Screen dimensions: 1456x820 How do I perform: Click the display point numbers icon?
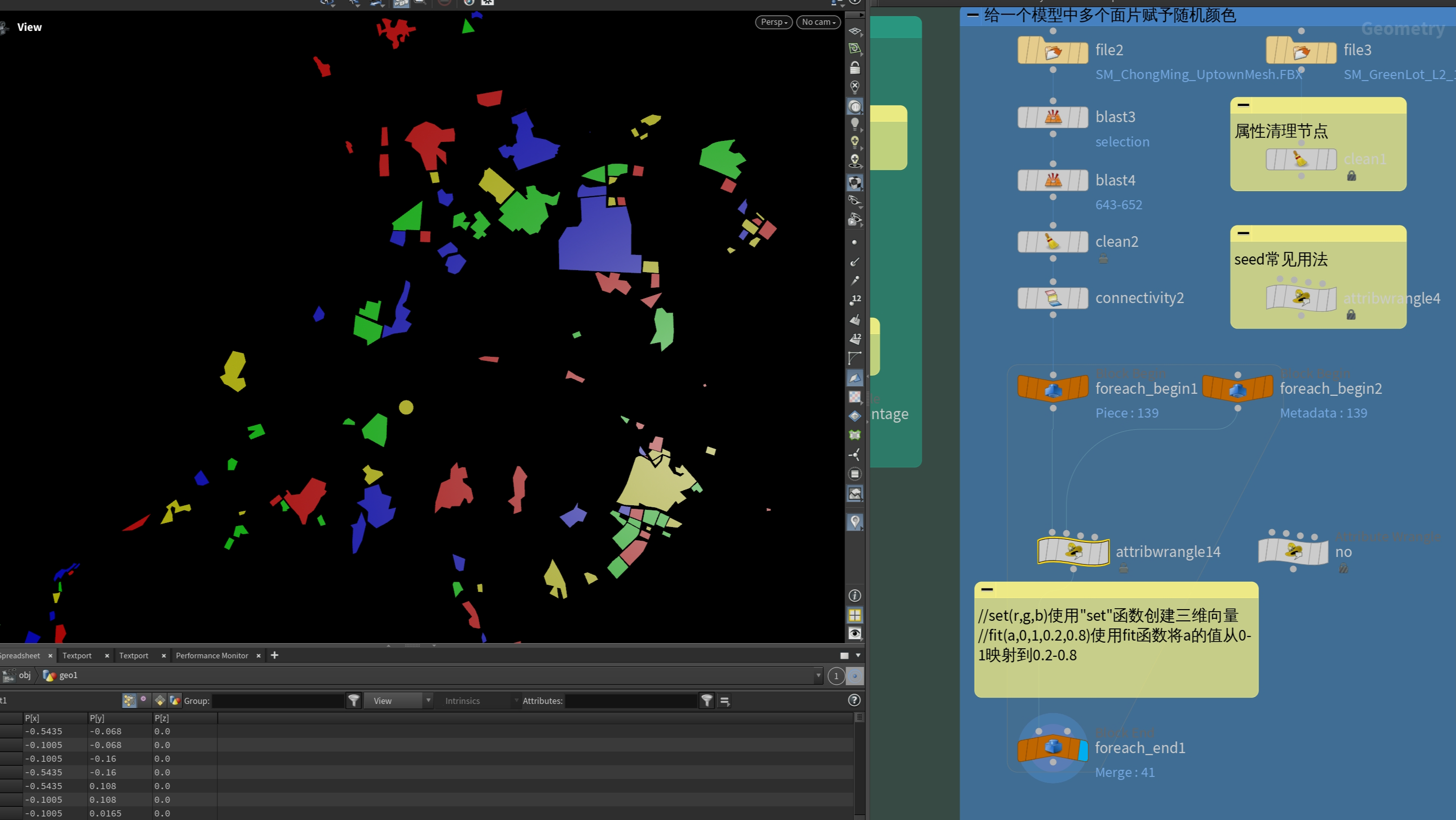855,300
